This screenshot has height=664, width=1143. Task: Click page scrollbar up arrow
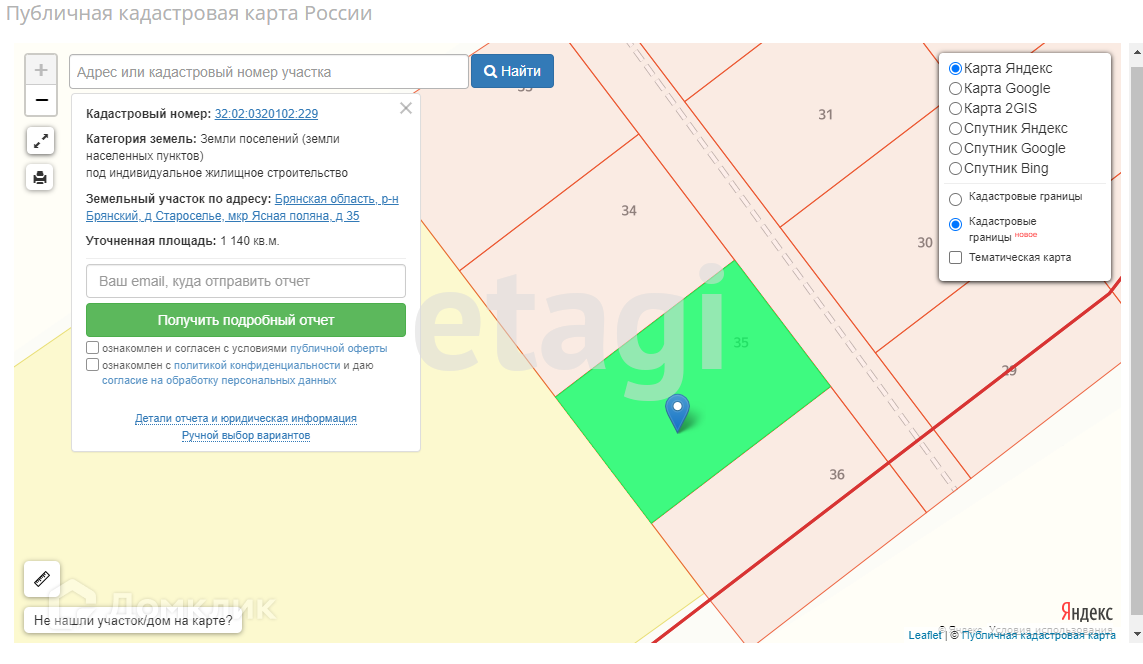[x=1136, y=53]
